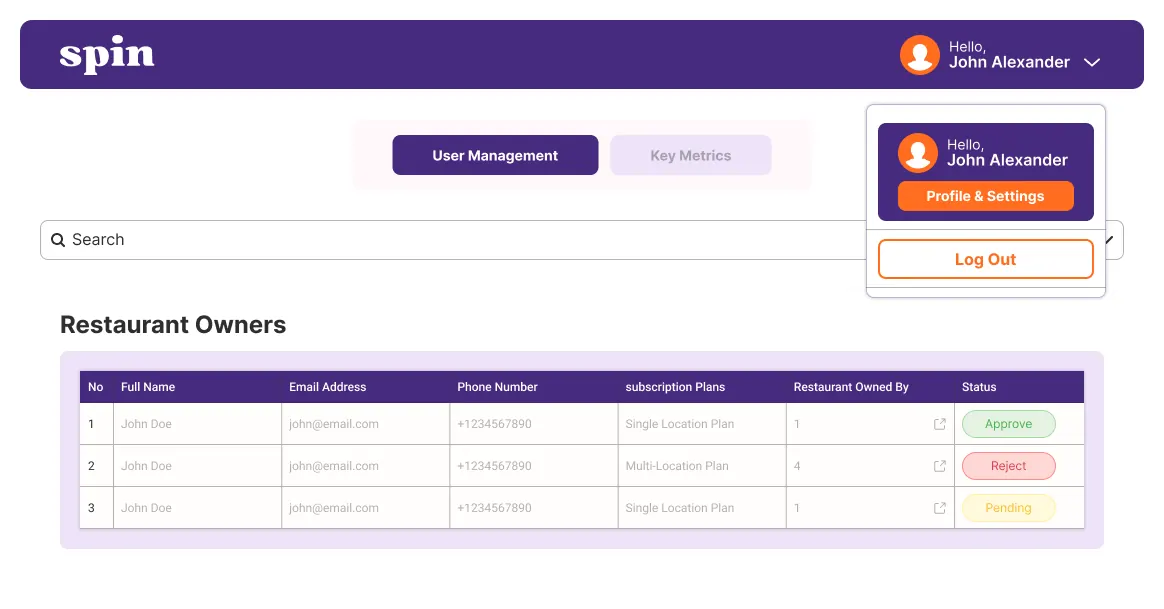Click the Log Out button

[985, 259]
